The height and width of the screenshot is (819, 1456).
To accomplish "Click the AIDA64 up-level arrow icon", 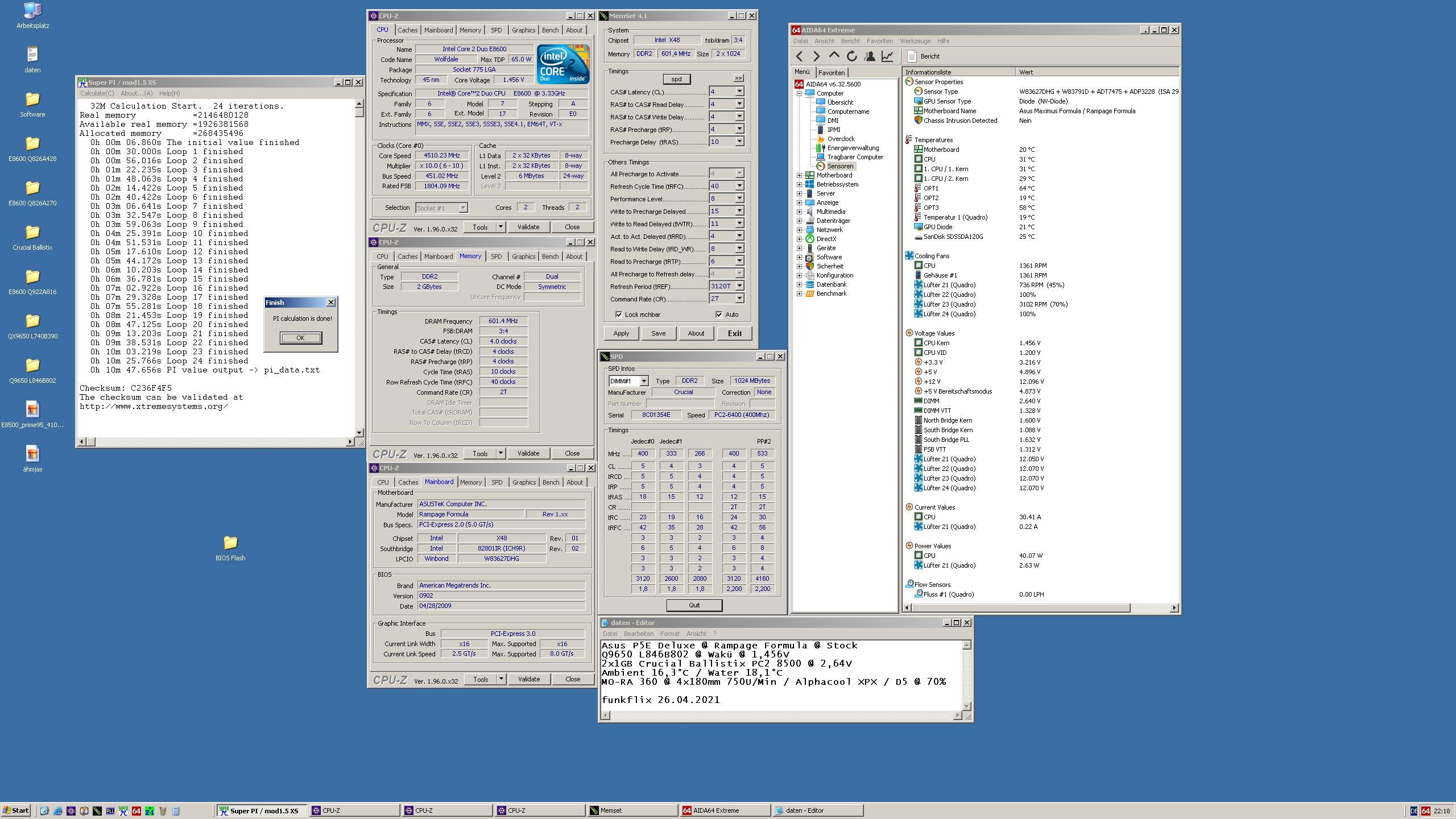I will (834, 56).
